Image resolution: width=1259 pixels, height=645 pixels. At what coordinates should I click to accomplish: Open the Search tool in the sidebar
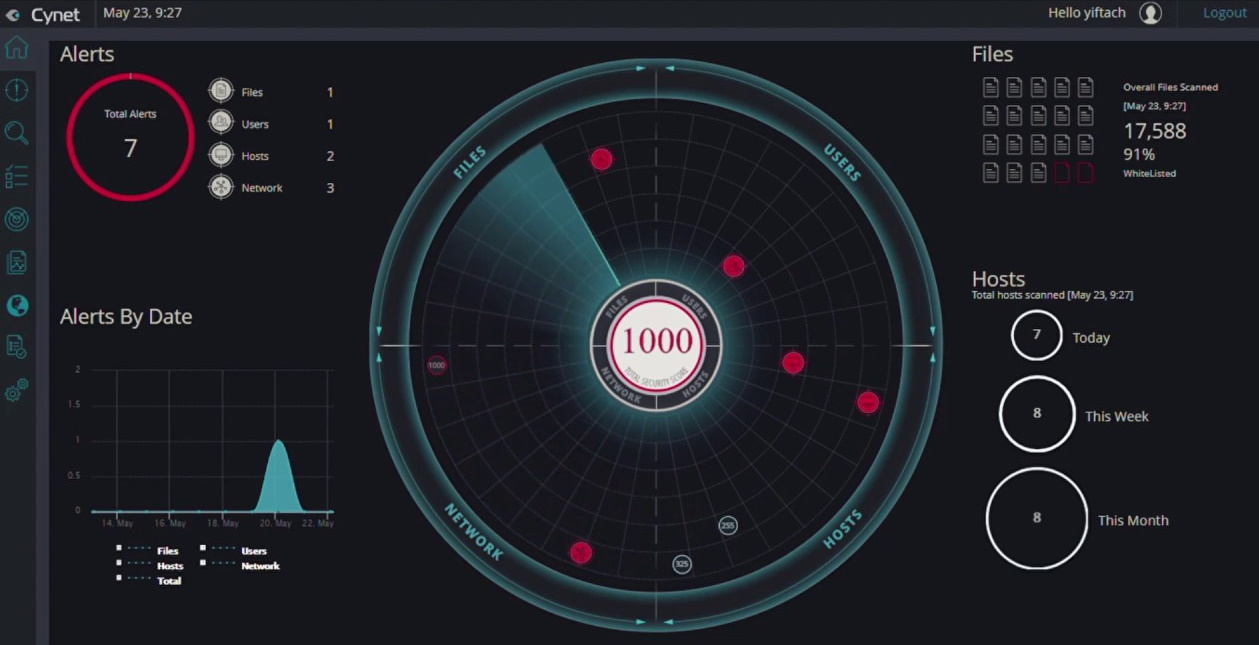[x=17, y=133]
